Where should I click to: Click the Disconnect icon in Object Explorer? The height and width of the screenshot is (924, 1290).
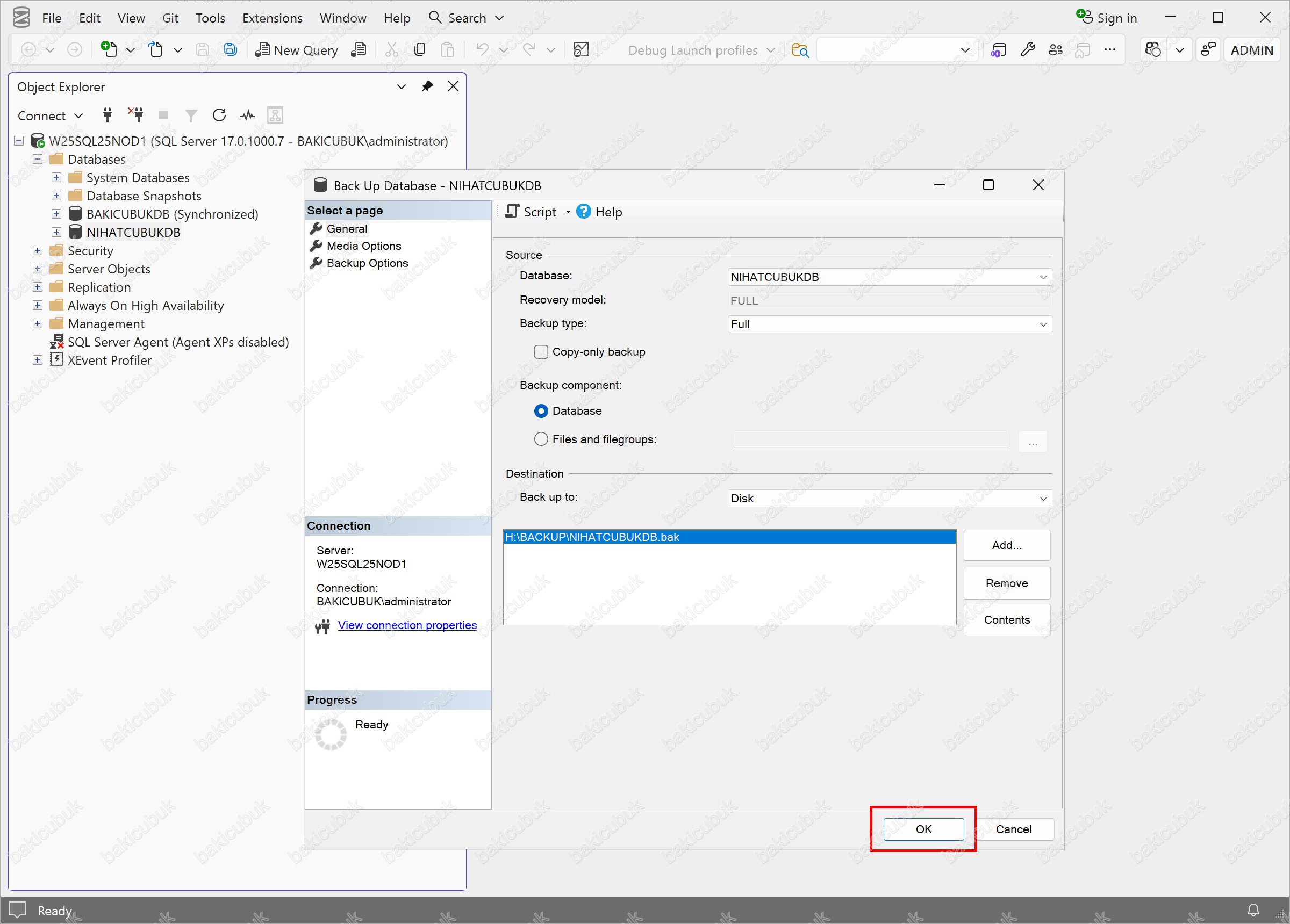[135, 115]
